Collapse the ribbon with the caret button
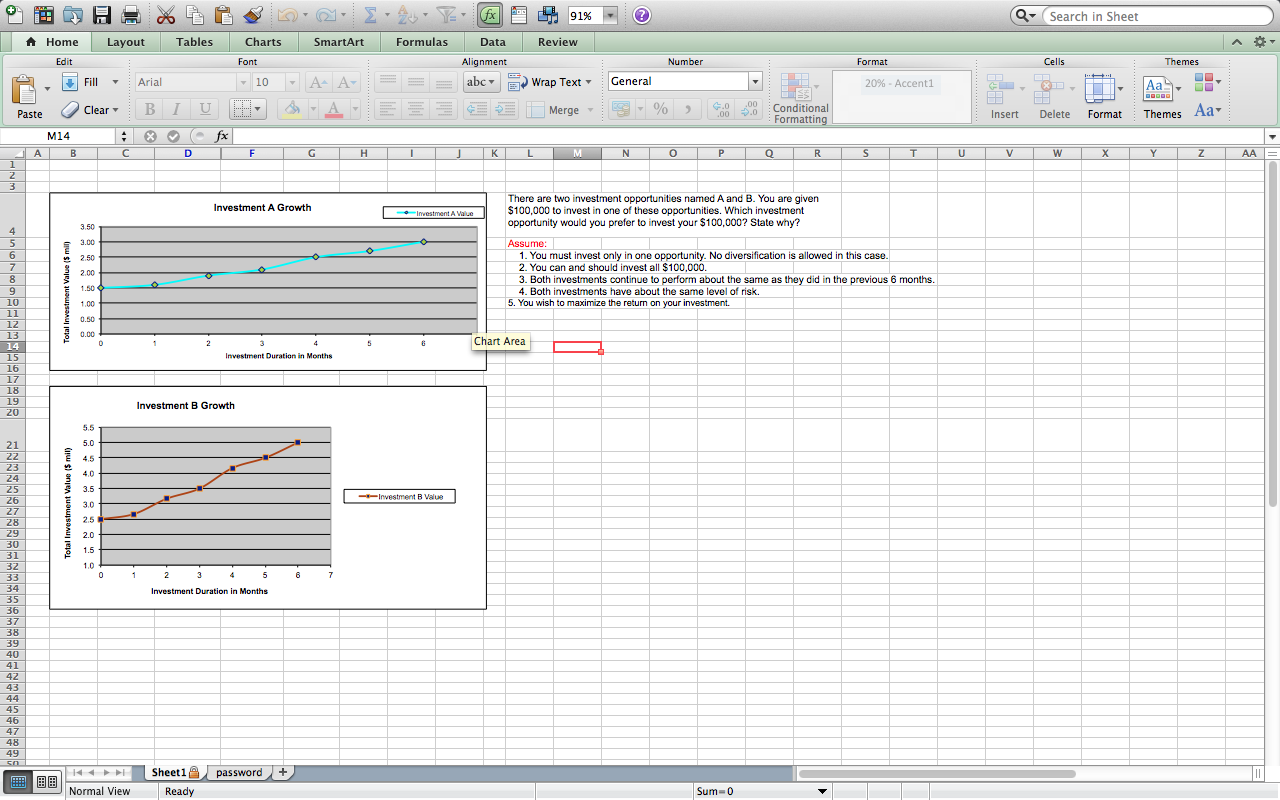Image resolution: width=1280 pixels, height=800 pixels. [x=1237, y=42]
